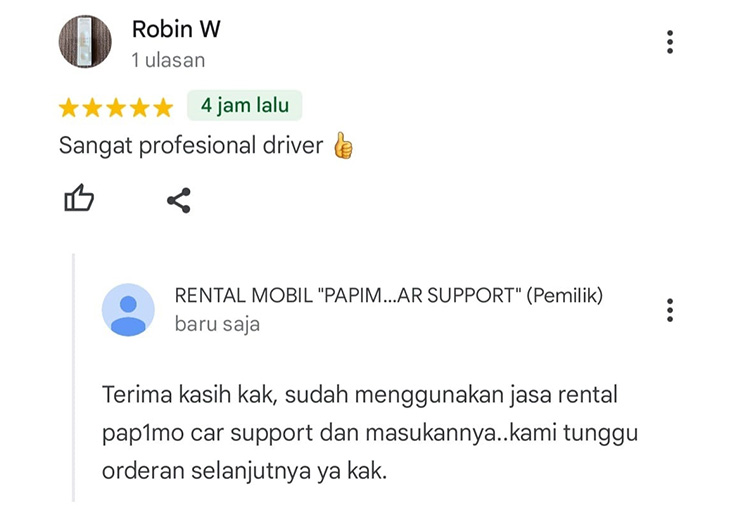Viewport: 746px width, 514px height.
Task: Click the owner's blue default avatar
Action: click(128, 310)
